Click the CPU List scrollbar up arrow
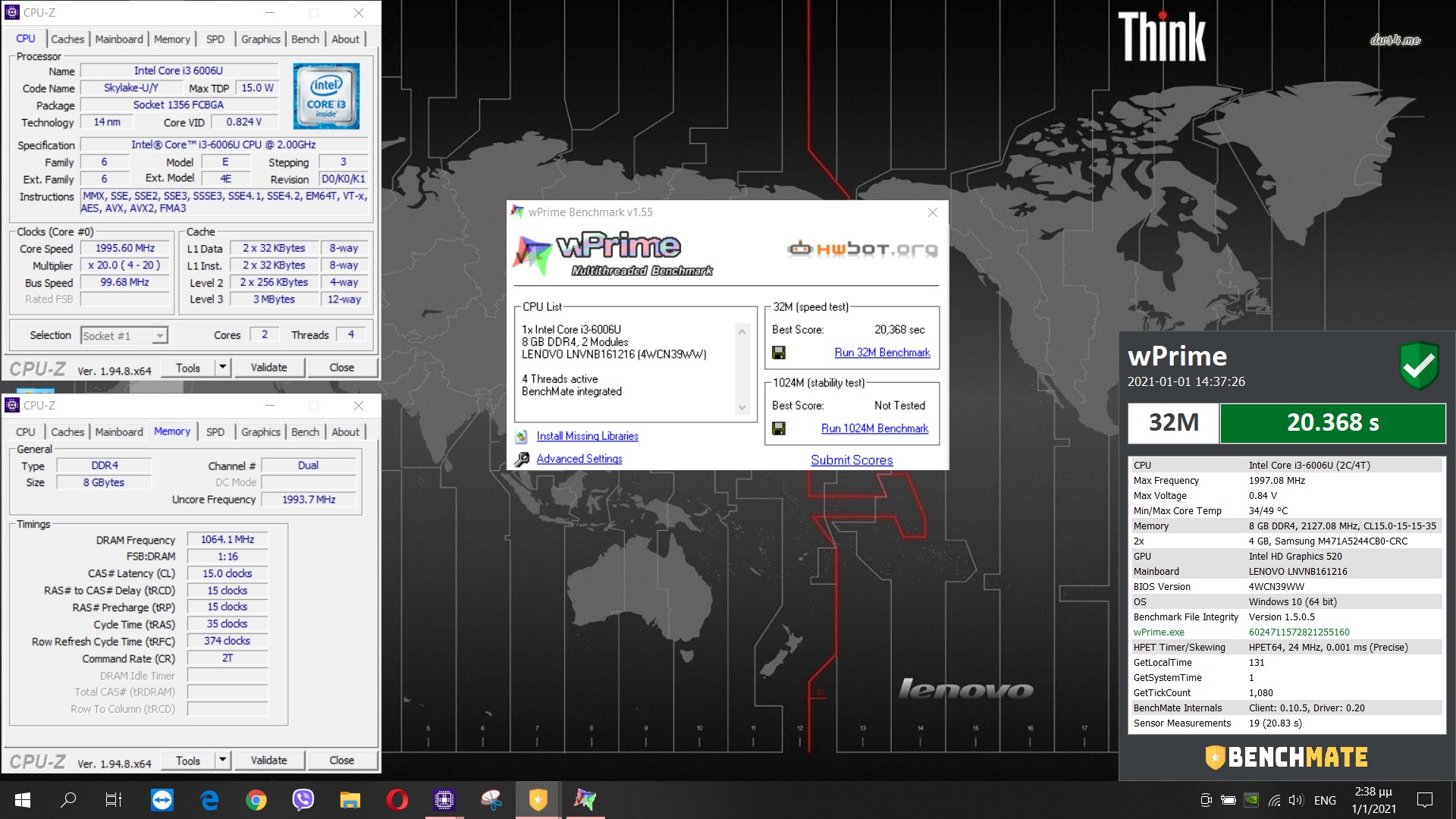The height and width of the screenshot is (819, 1456). [x=742, y=331]
